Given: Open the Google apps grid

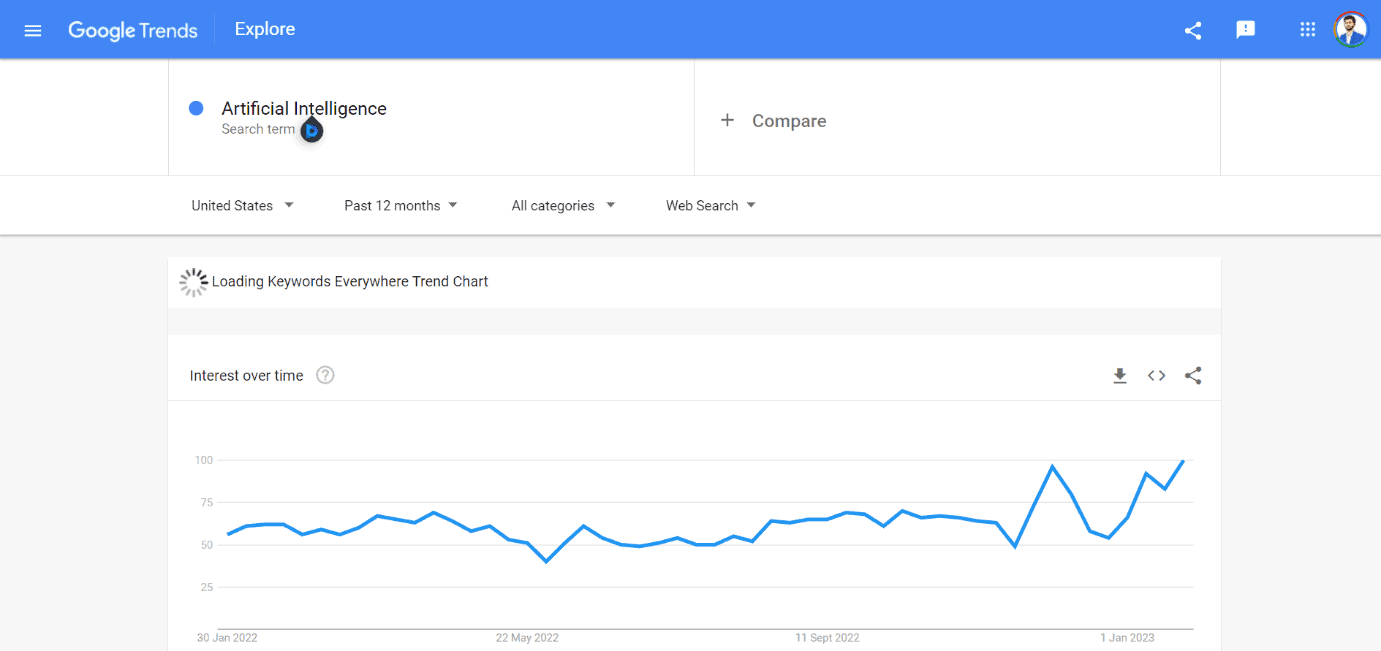Looking at the screenshot, I should [1307, 30].
